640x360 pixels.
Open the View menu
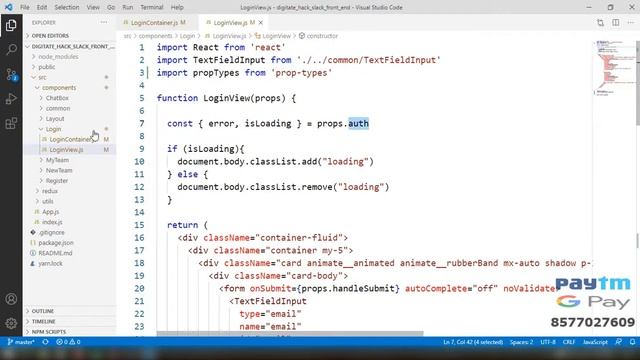(93, 7)
